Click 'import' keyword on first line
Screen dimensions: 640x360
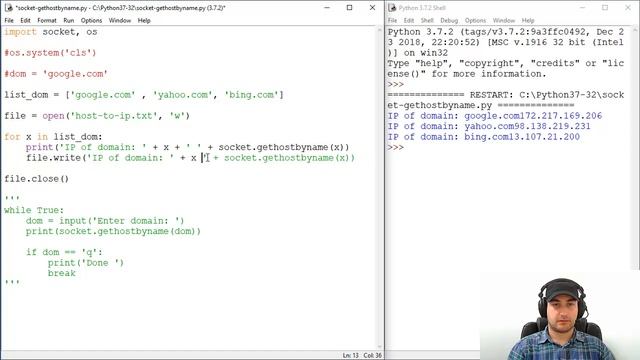20,32
